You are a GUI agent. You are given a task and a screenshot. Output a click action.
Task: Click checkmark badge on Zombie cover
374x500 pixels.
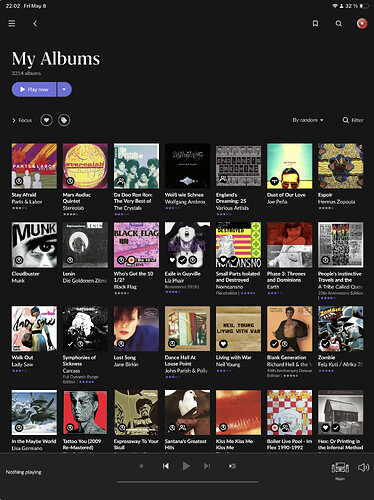click(325, 344)
